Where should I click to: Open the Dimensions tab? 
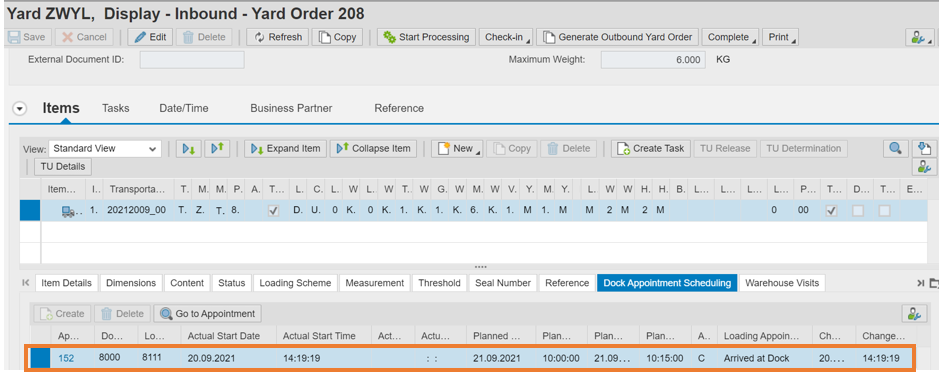coord(131,283)
